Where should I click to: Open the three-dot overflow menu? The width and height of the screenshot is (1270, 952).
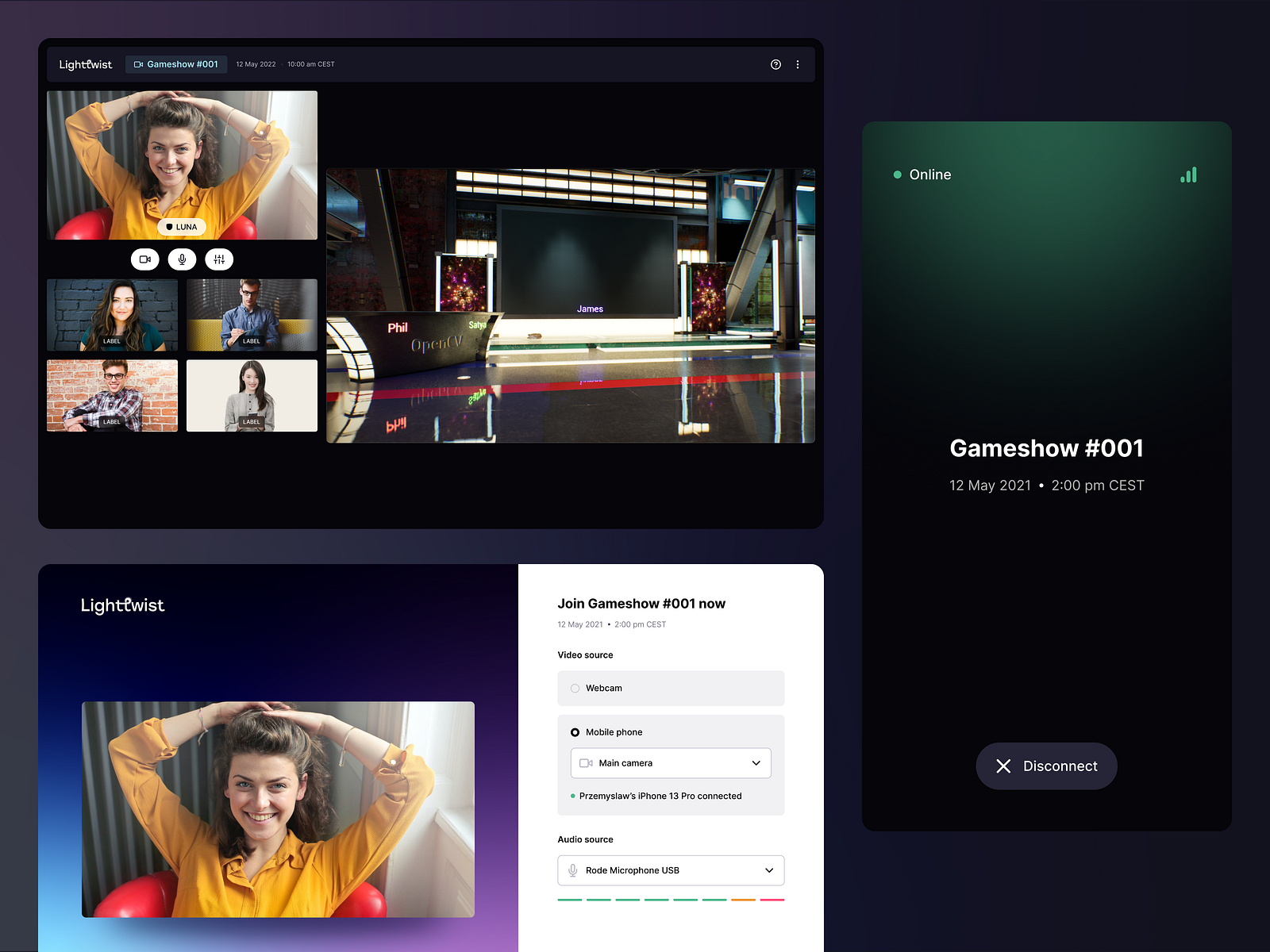click(798, 64)
